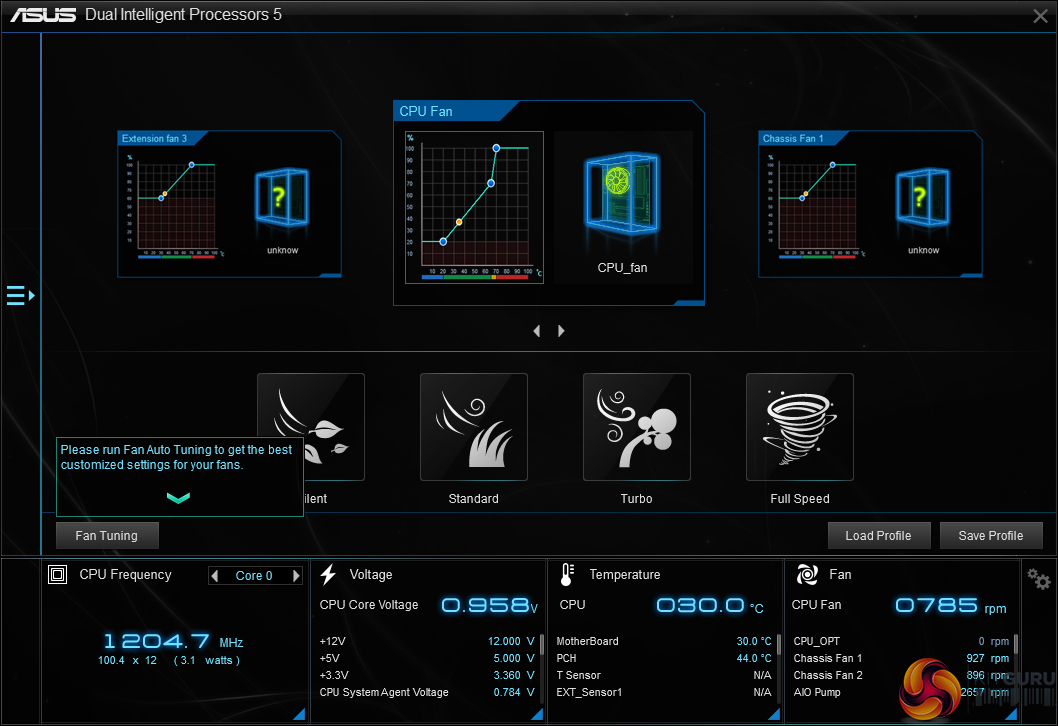Click the Temperature thermometer icon
Image resolution: width=1058 pixels, height=726 pixels.
coord(567,575)
